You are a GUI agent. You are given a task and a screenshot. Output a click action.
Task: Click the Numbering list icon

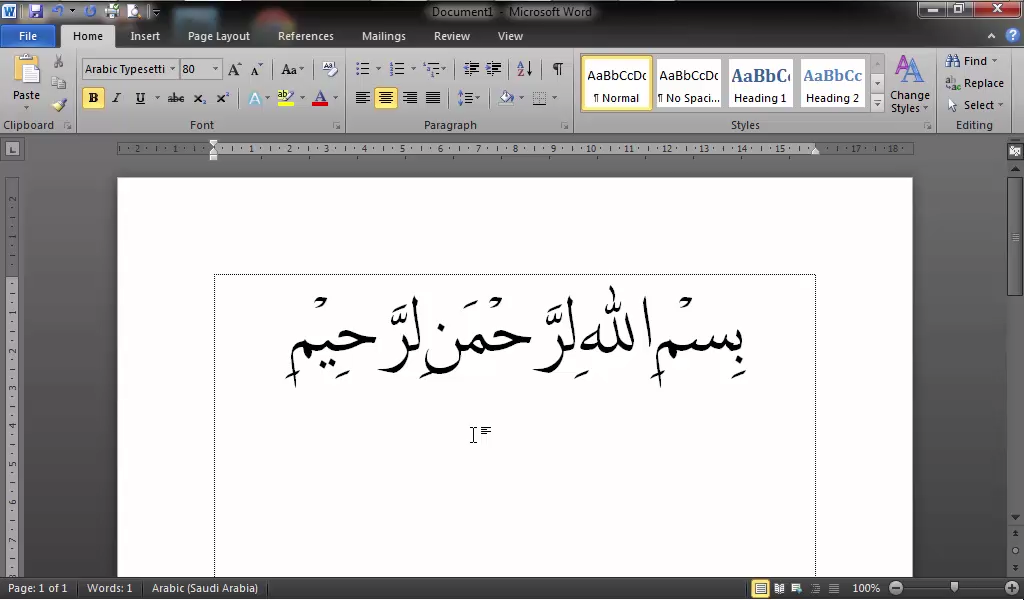[x=397, y=69]
